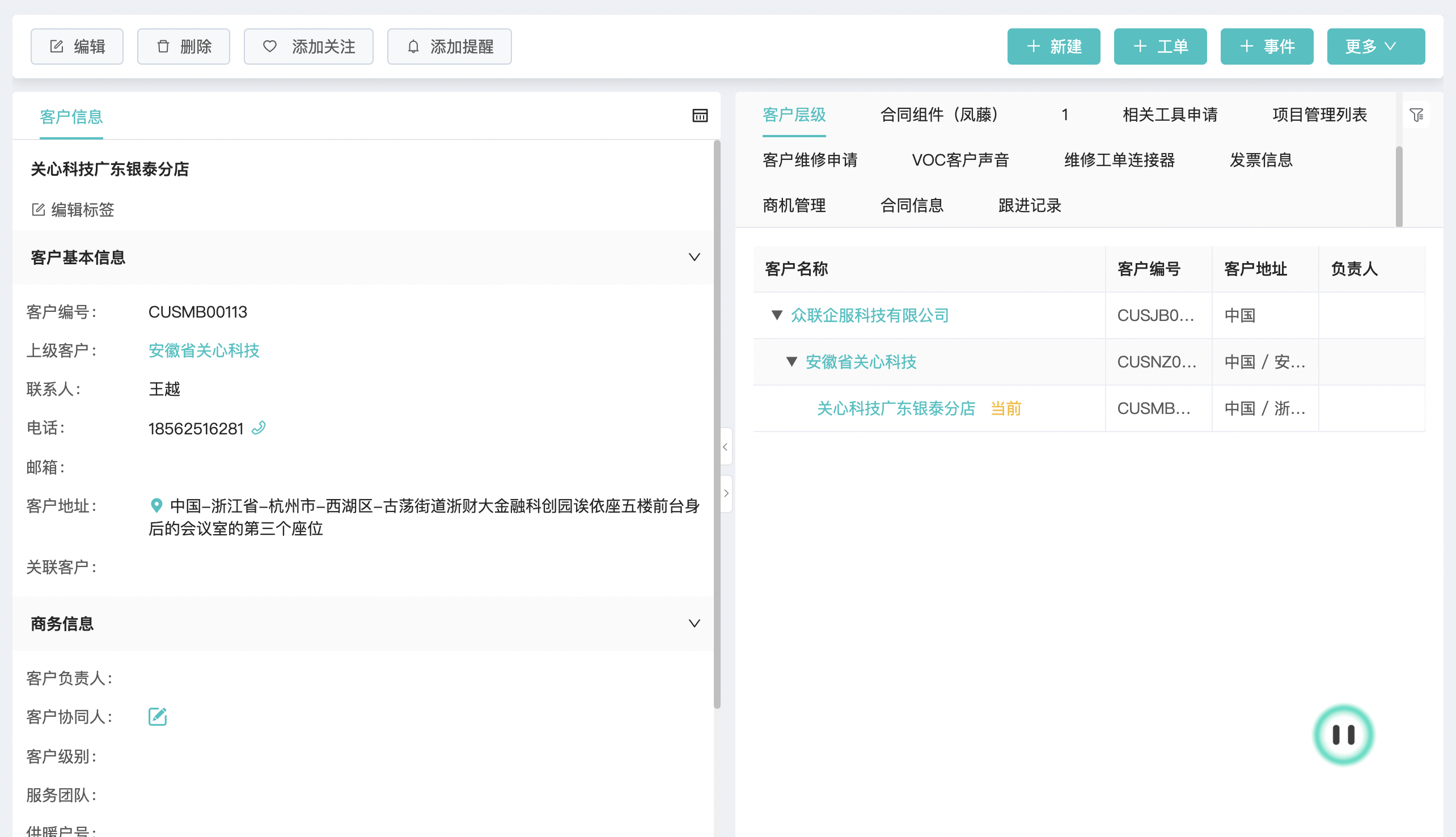Click the left panel vertical scrollbar

[717, 424]
